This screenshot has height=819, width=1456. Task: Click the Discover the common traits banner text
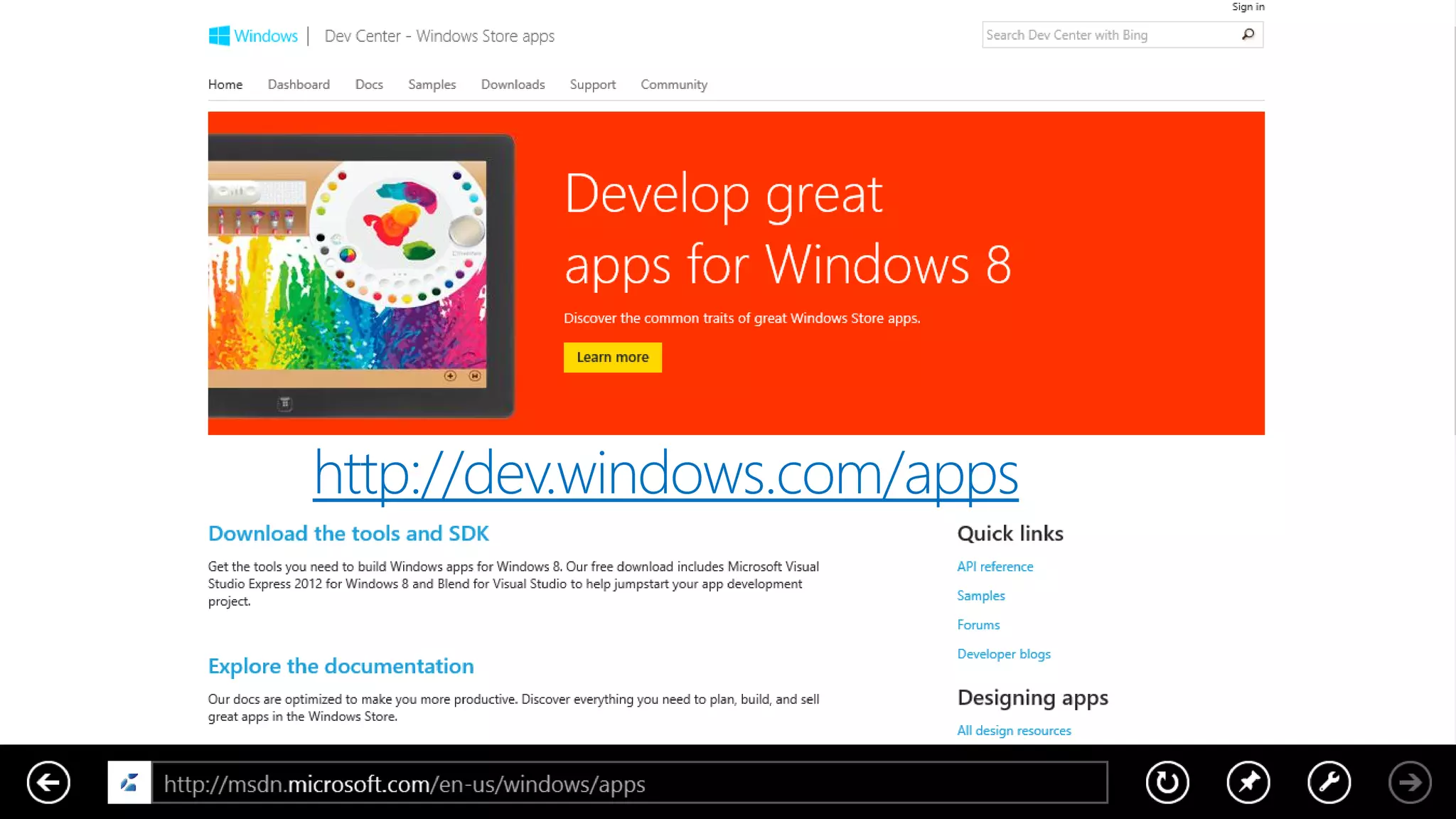[742, 318]
